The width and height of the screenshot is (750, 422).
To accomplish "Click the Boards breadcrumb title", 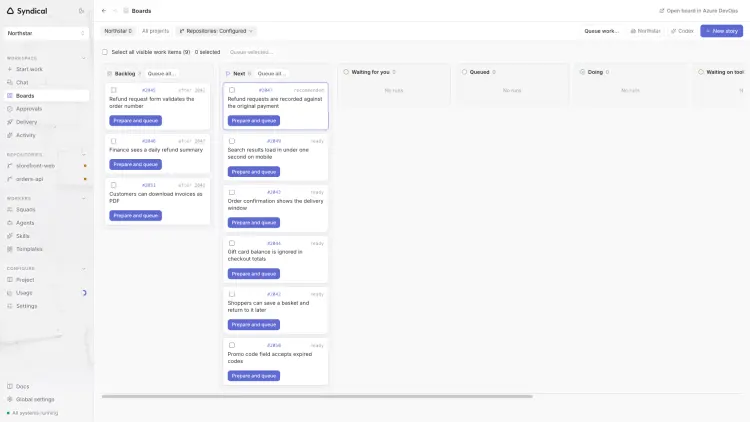I will tap(141, 11).
